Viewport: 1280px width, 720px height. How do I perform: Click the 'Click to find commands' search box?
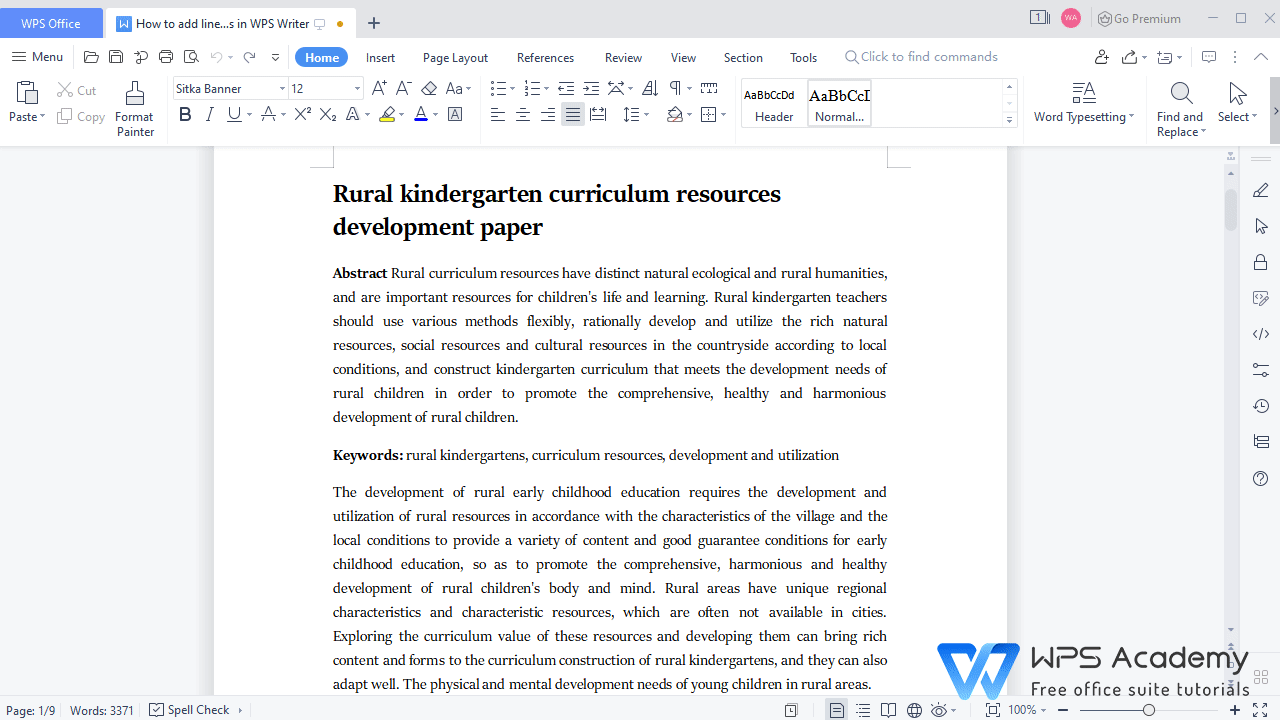click(928, 57)
